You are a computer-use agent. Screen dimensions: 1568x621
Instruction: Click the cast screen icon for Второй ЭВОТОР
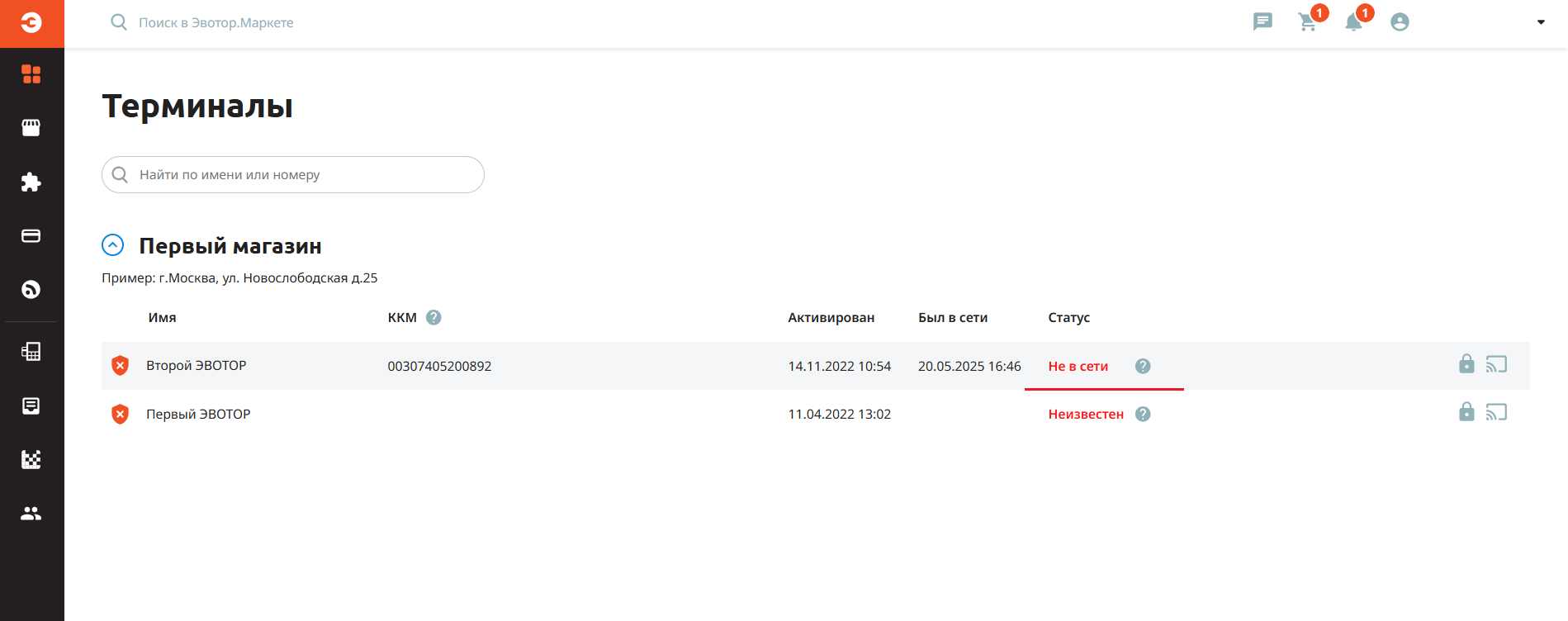(1497, 364)
